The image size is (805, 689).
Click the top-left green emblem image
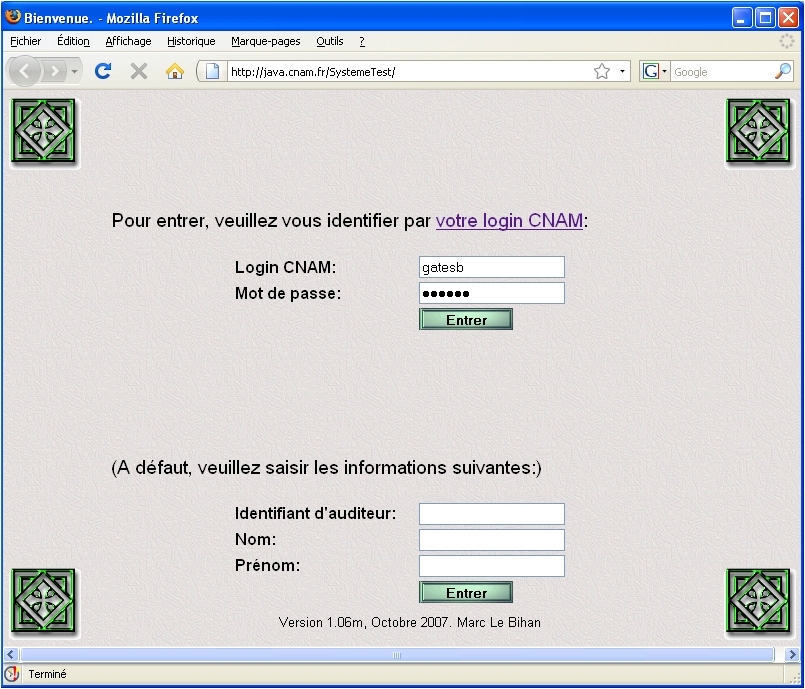click(43, 131)
